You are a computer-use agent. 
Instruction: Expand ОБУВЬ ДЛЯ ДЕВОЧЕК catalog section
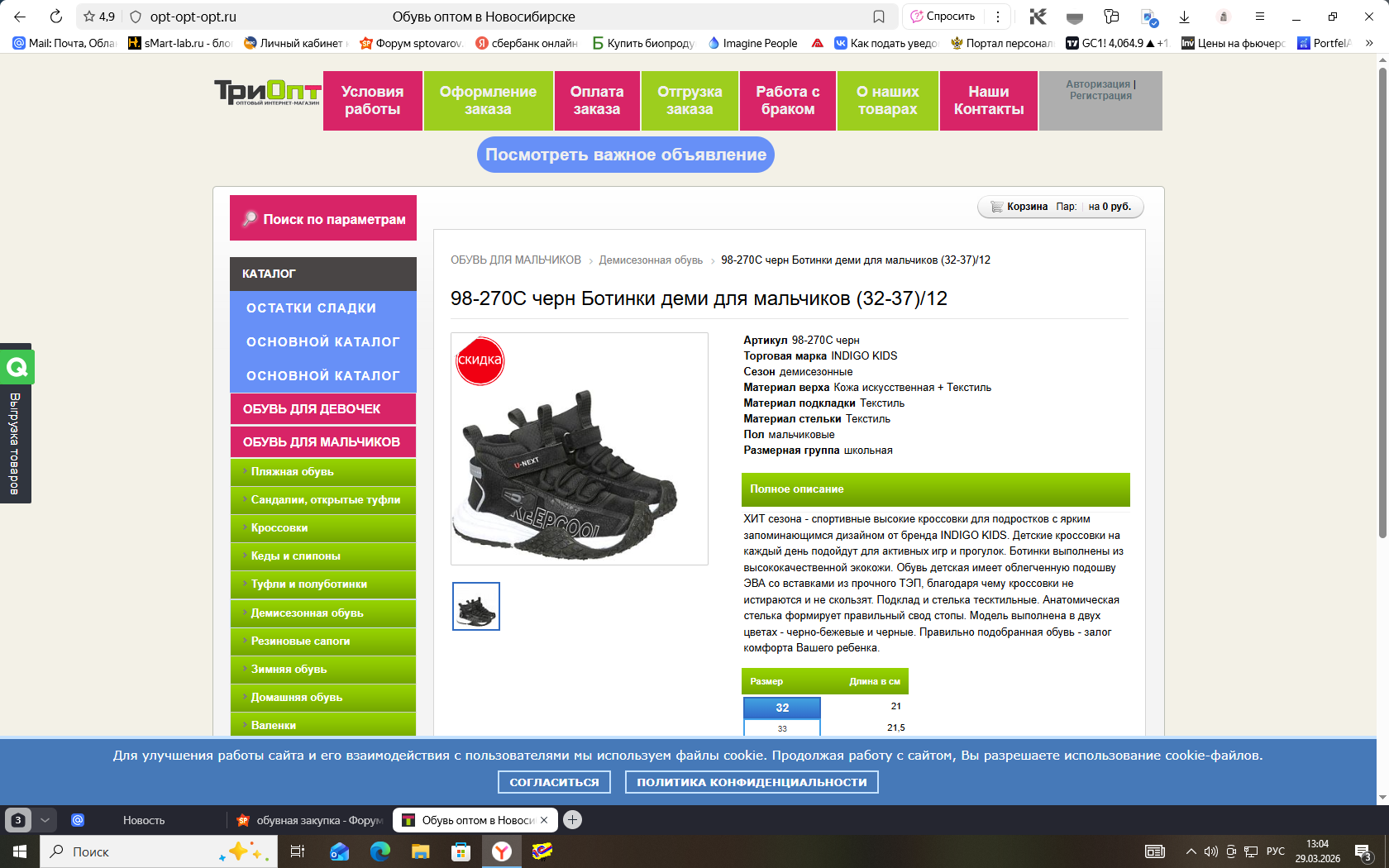point(322,409)
